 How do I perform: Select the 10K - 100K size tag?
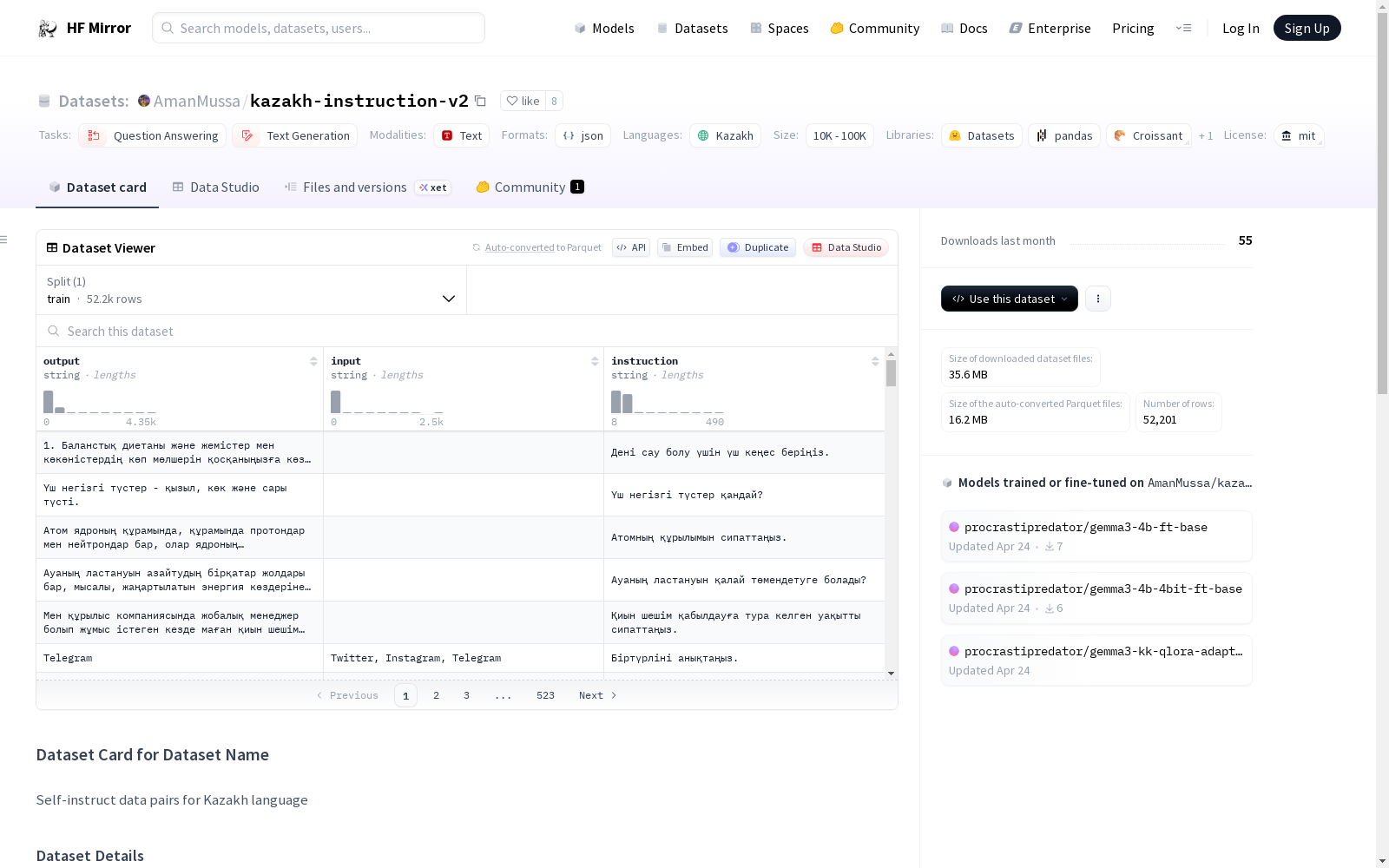pos(839,135)
